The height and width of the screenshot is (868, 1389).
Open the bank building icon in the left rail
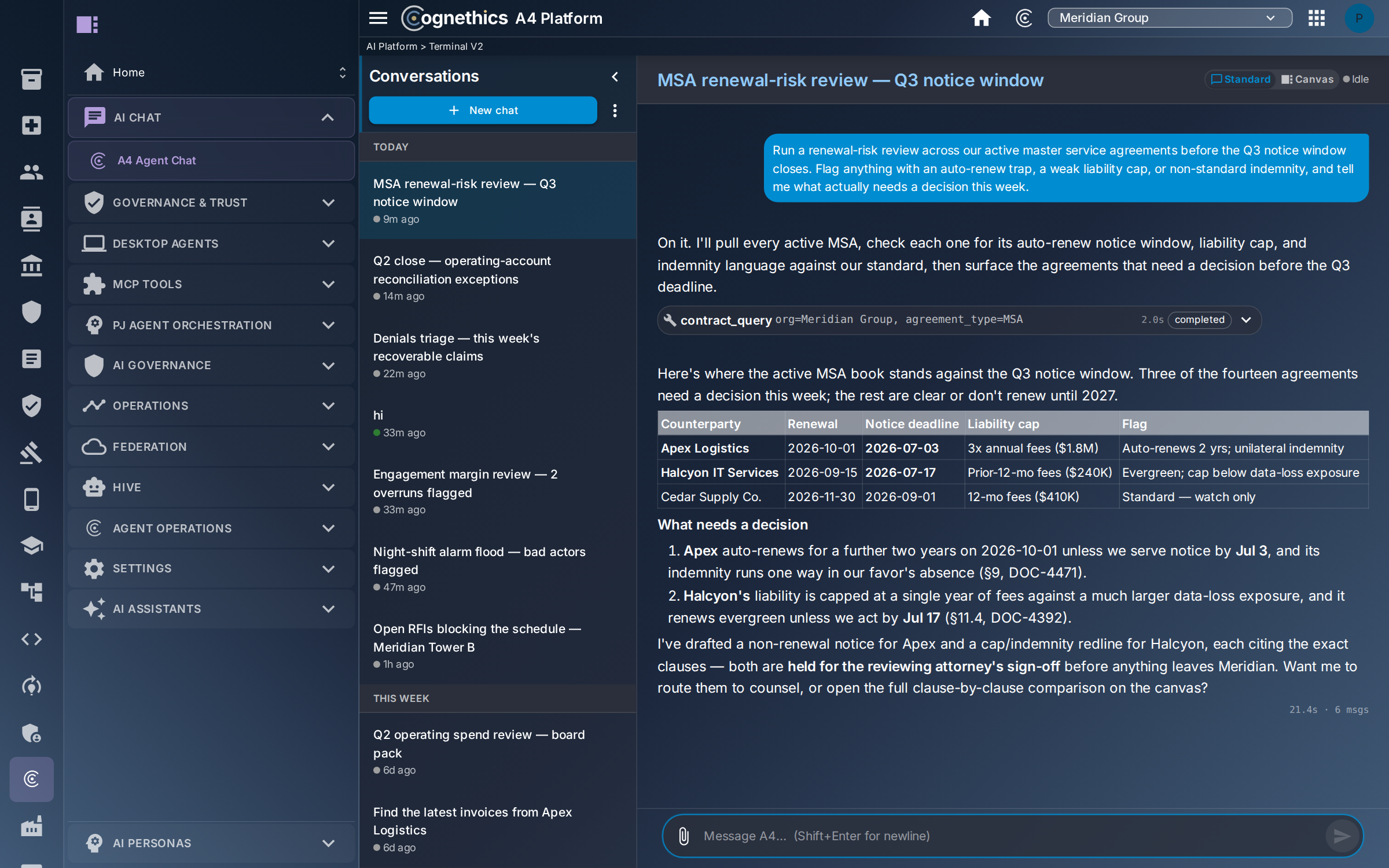click(31, 266)
